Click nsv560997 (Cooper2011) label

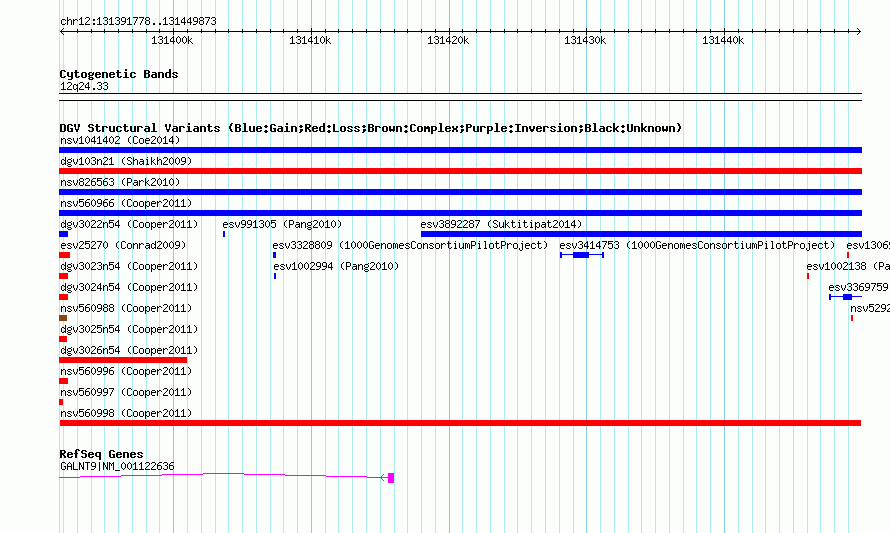(126, 392)
